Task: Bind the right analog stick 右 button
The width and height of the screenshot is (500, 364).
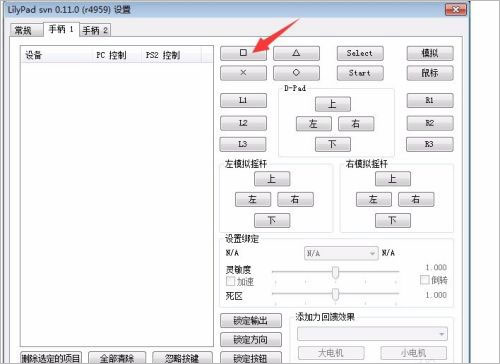Action: click(x=416, y=199)
